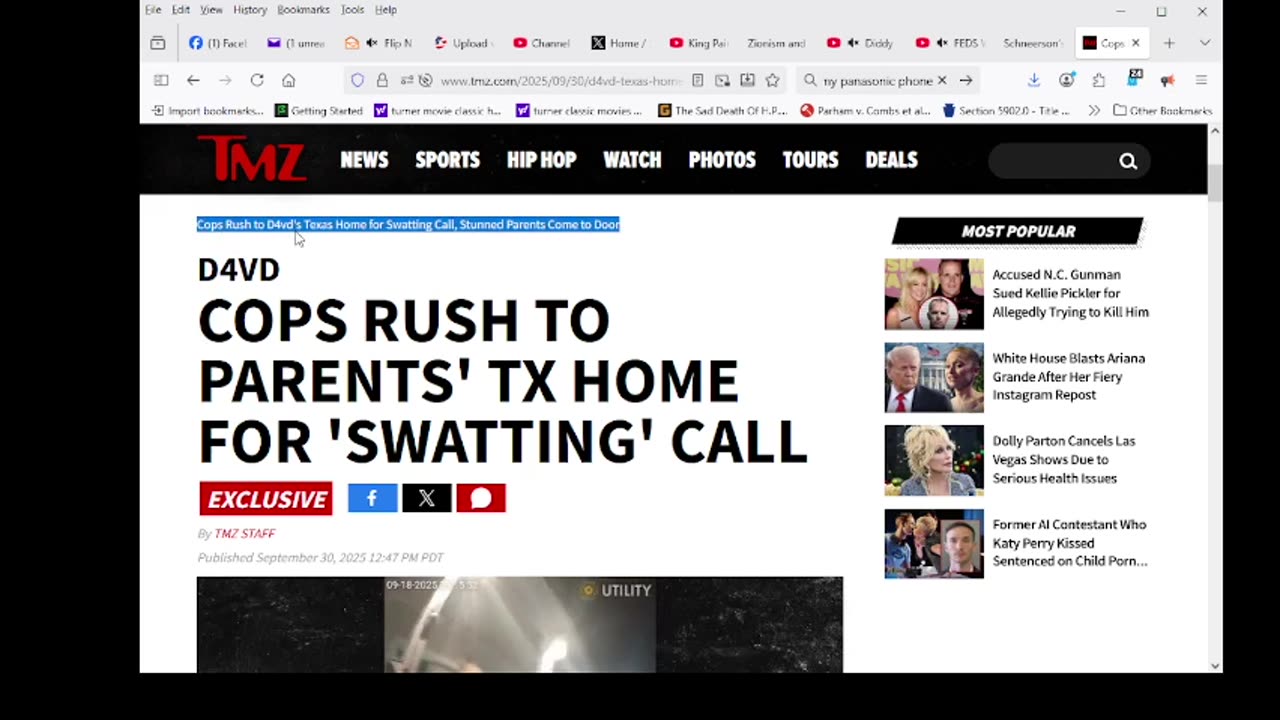
Task: Open the Help menu
Action: [386, 10]
